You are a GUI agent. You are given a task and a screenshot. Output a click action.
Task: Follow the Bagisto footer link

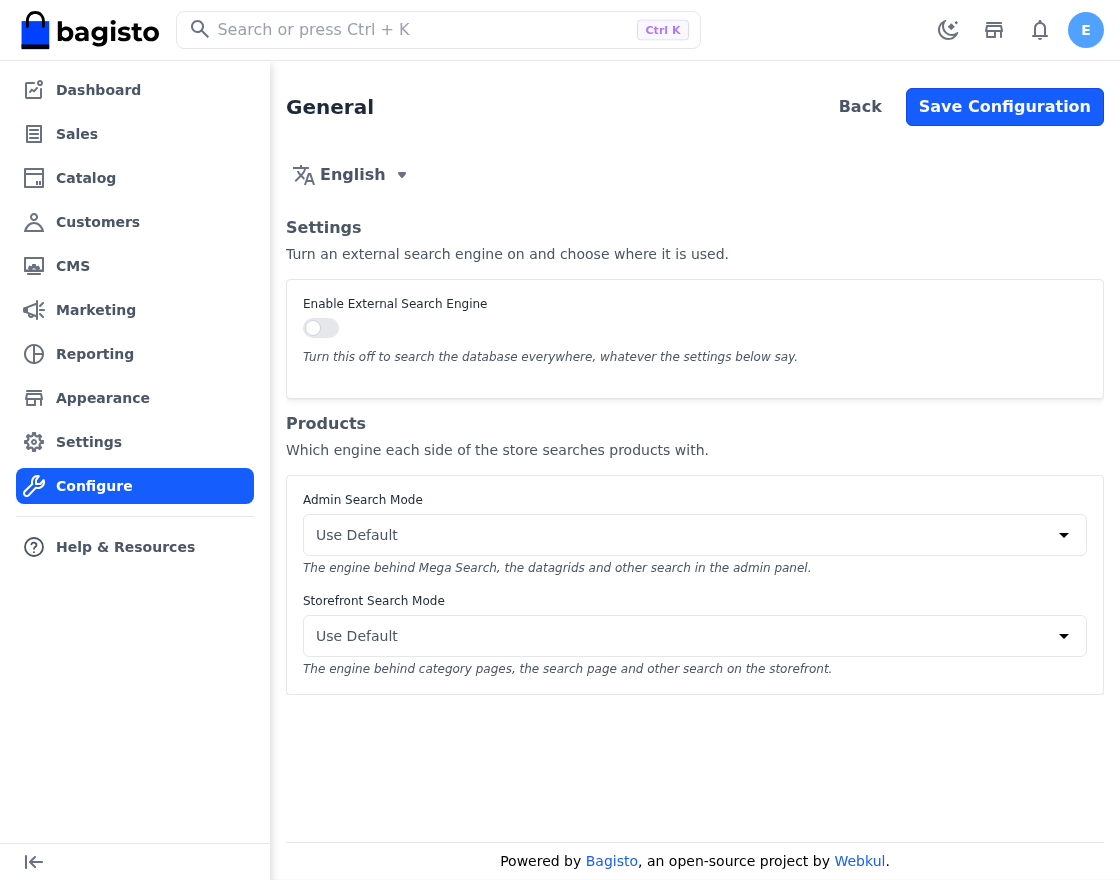coord(611,861)
